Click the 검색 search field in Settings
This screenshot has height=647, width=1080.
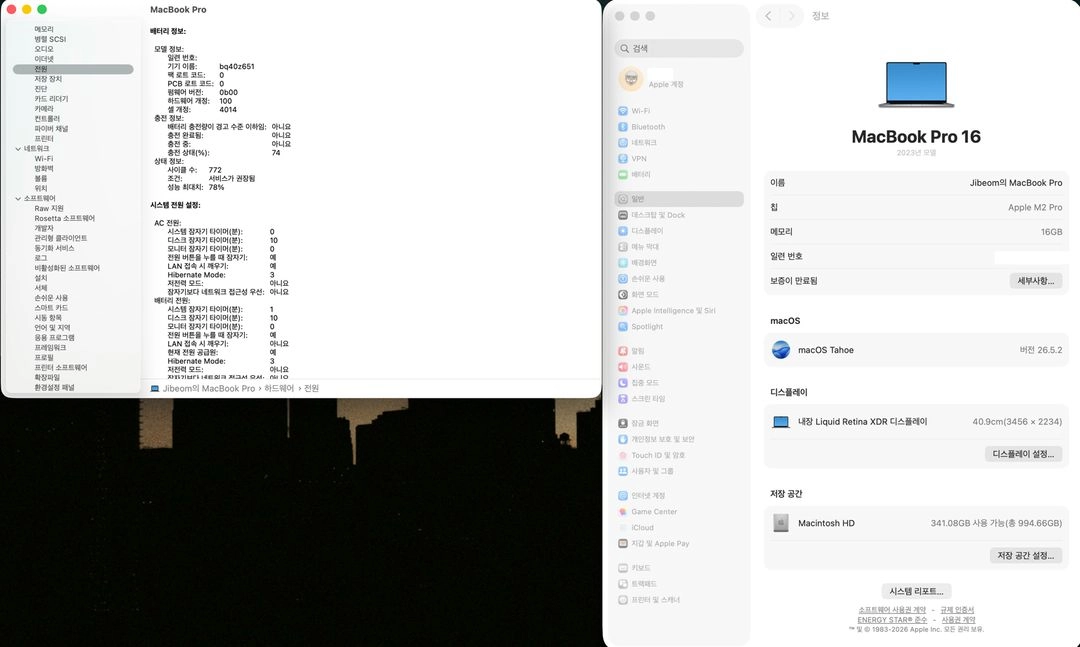click(x=678, y=48)
